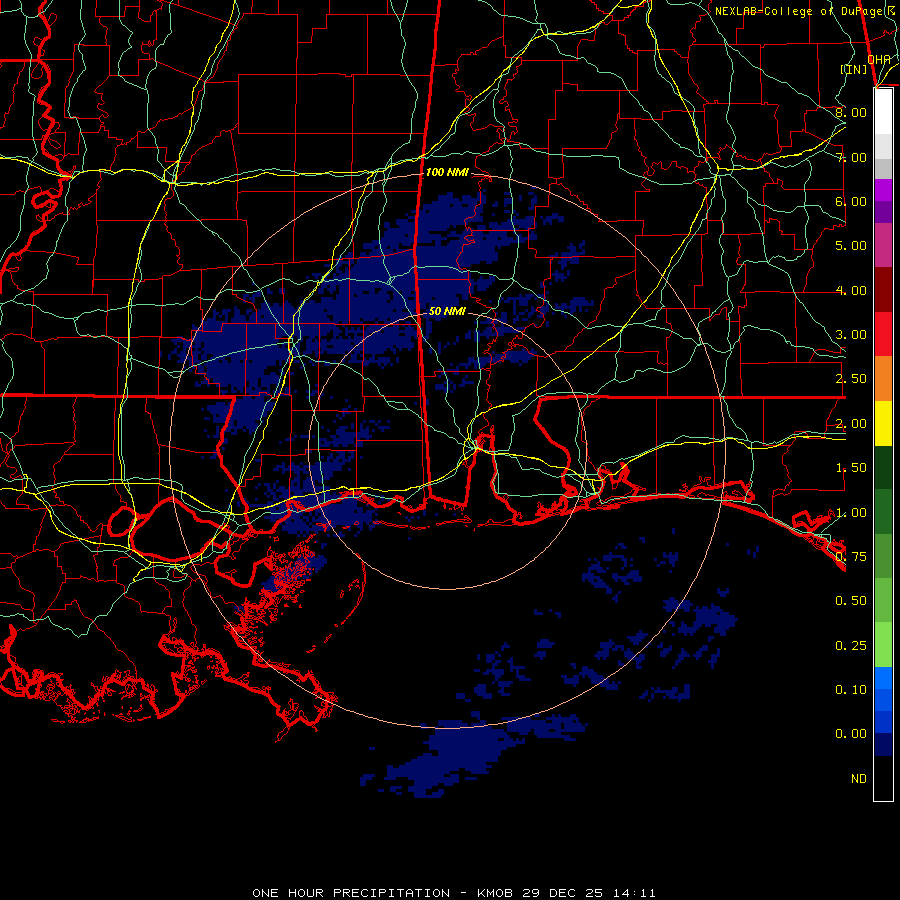The height and width of the screenshot is (900, 900).
Task: Click the 100 NMI range ring label
Action: [447, 172]
